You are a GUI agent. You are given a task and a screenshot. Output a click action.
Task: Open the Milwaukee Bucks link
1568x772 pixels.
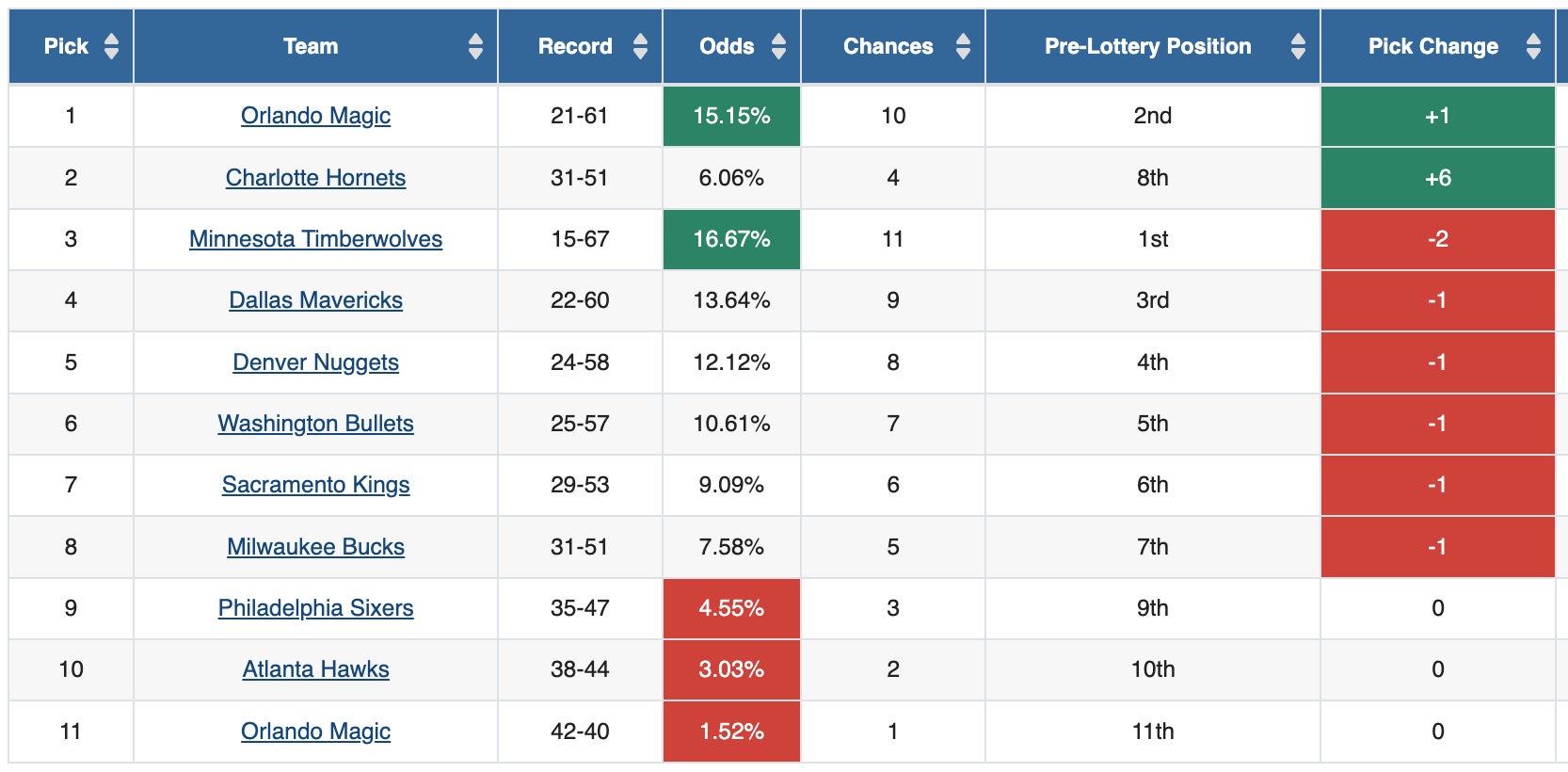point(315,547)
